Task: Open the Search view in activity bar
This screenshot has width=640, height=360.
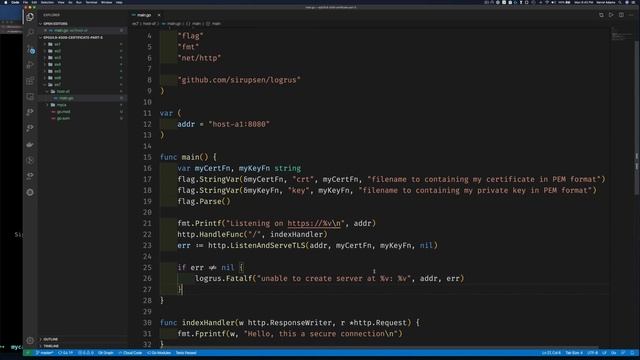Action: [30, 33]
